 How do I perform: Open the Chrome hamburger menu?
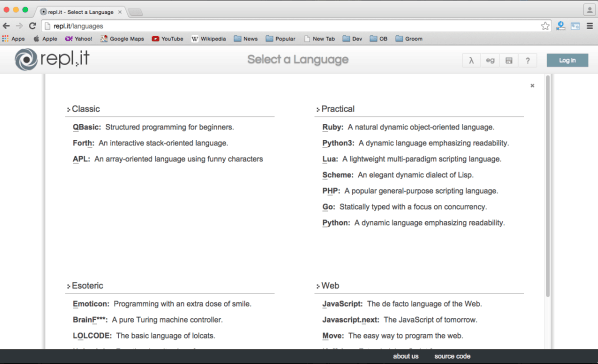[x=590, y=26]
